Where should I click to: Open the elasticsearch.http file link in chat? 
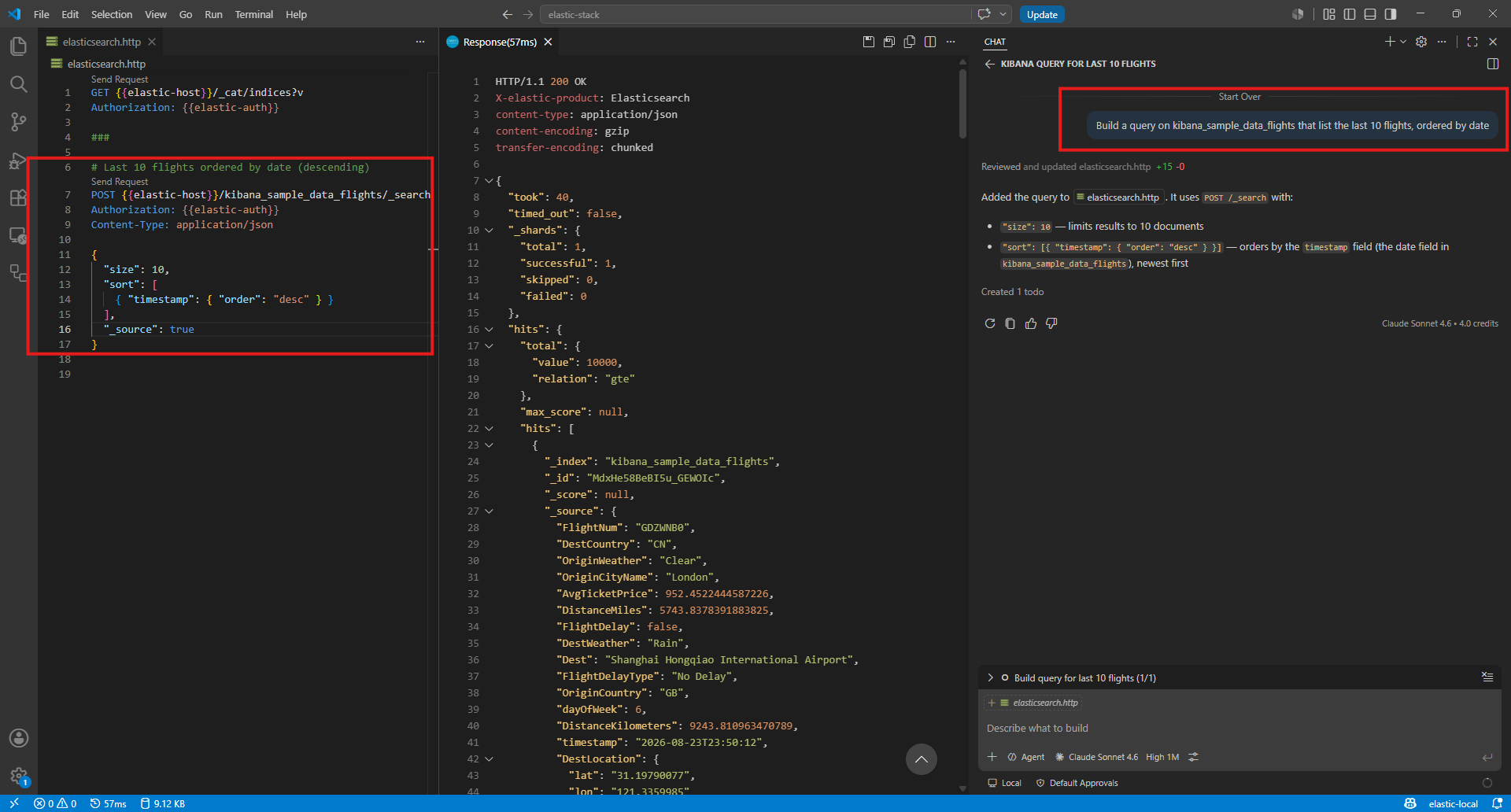(1118, 197)
